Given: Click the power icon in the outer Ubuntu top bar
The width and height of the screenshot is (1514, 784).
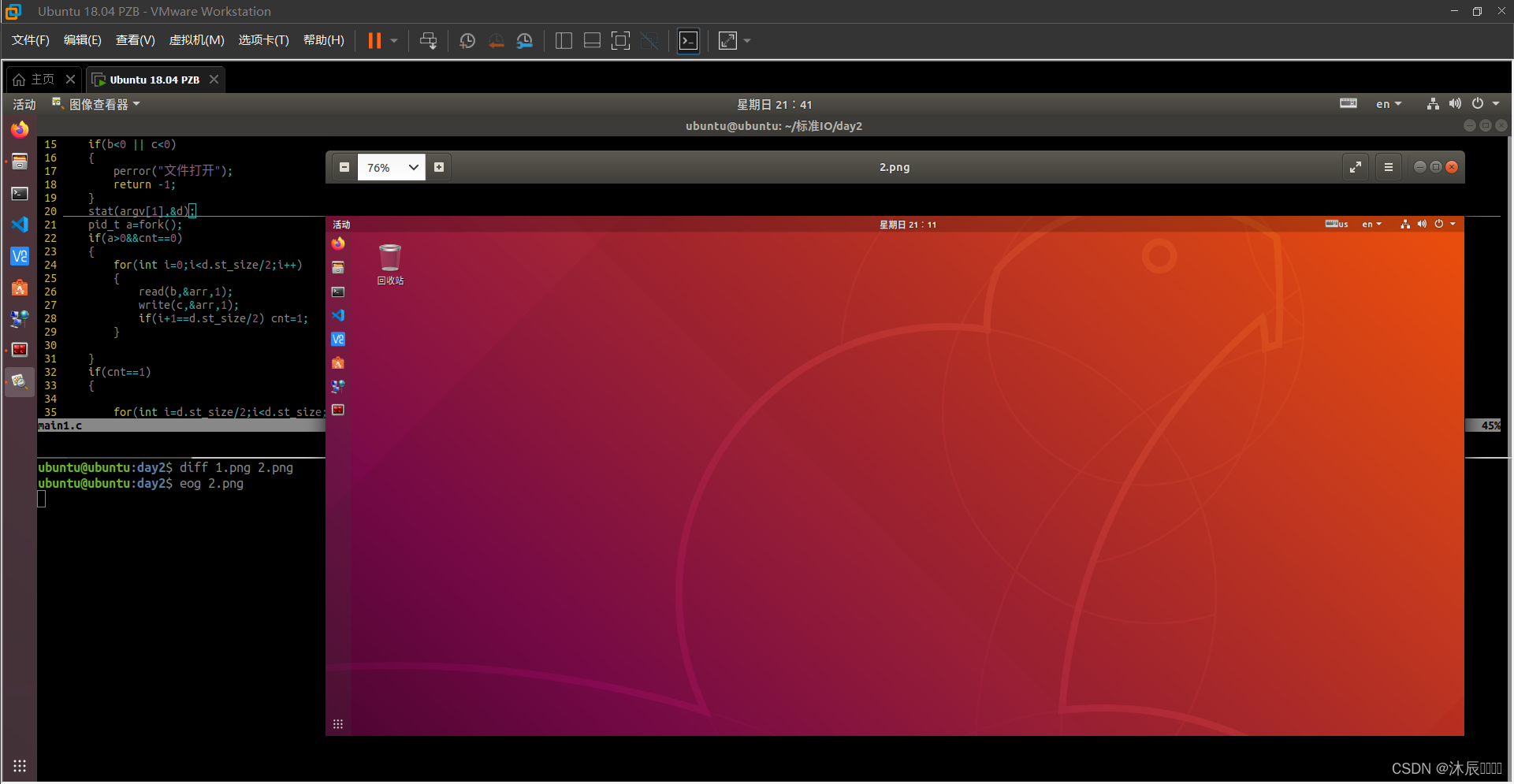Looking at the screenshot, I should coord(1478,103).
